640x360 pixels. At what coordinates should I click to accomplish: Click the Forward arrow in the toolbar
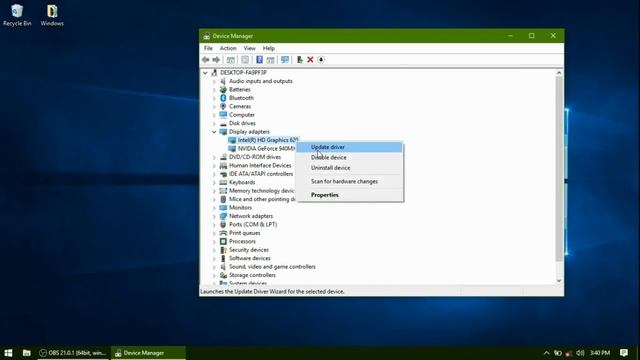pos(216,60)
